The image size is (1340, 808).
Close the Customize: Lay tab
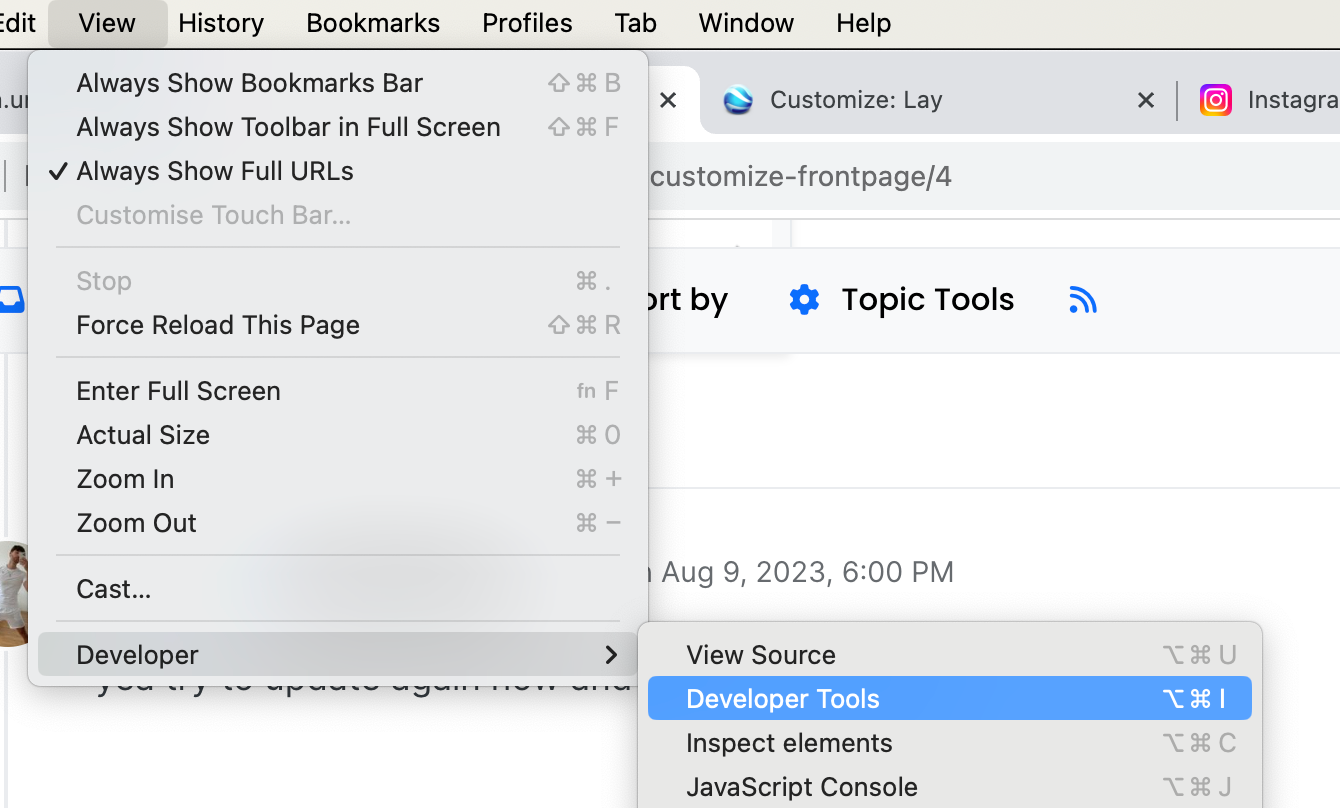(1145, 99)
